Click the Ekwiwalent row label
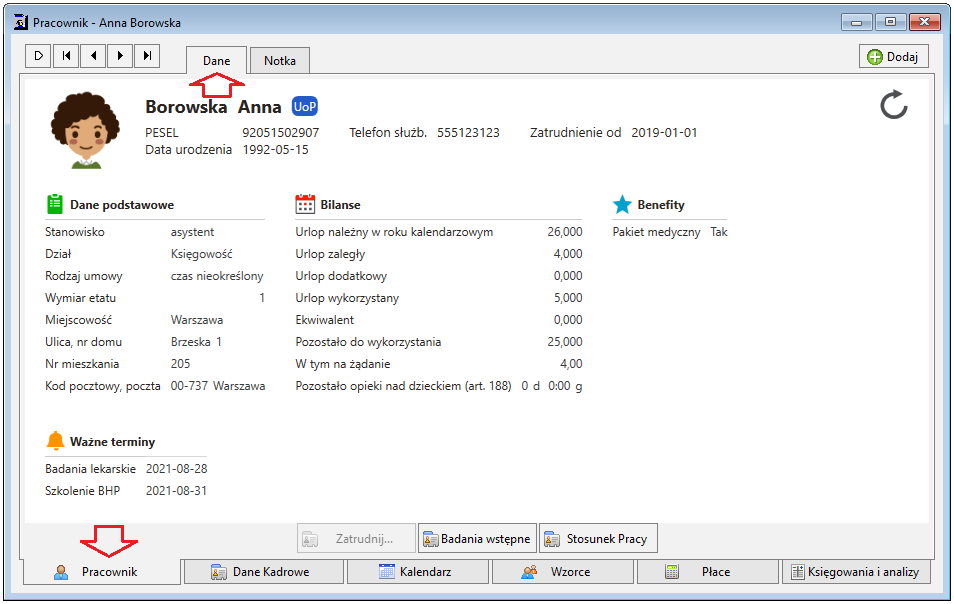 pyautogui.click(x=324, y=320)
